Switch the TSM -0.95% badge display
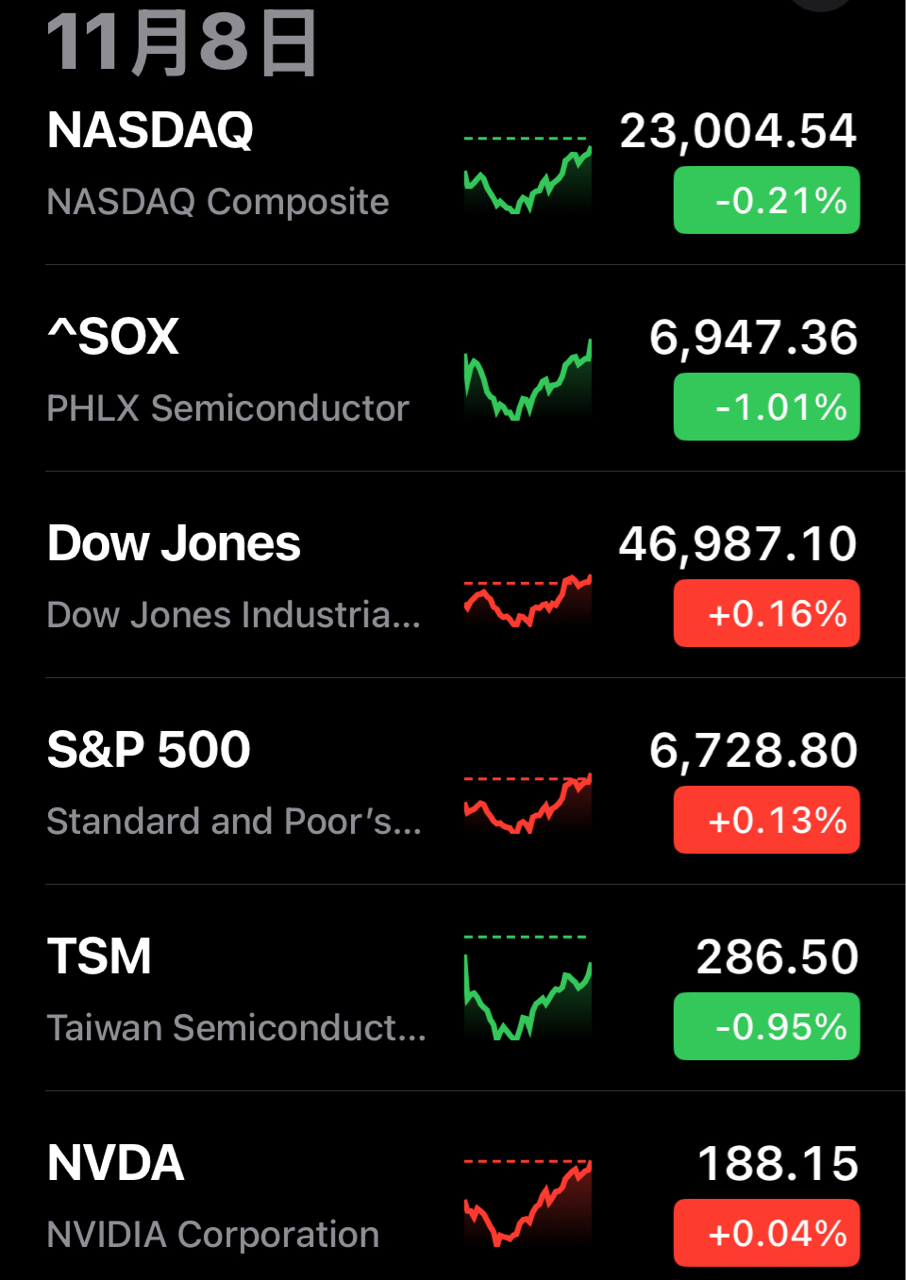The image size is (906, 1280). pos(766,1026)
